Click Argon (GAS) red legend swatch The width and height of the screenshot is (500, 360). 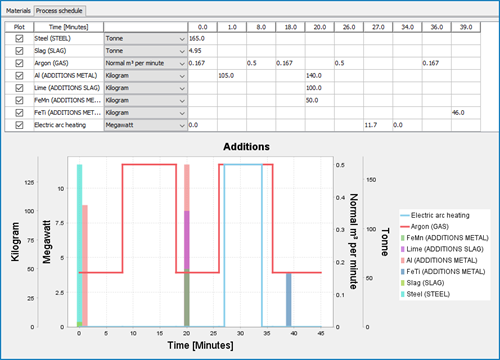[405, 227]
